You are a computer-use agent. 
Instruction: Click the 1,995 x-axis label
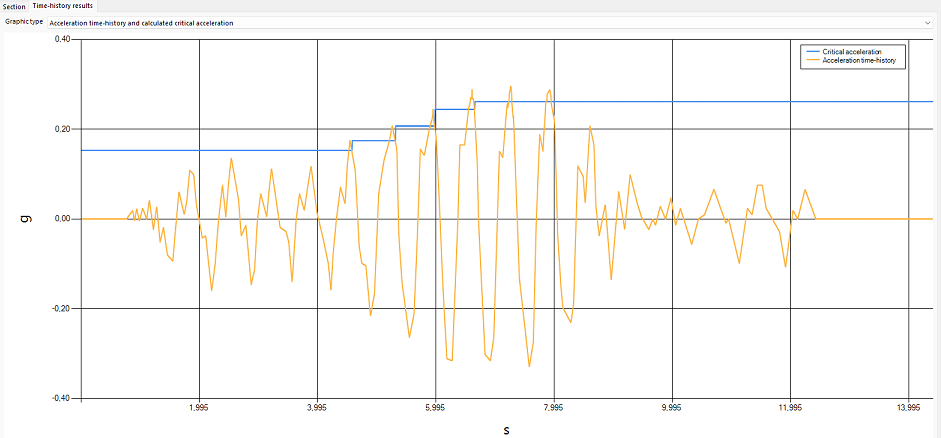point(199,407)
